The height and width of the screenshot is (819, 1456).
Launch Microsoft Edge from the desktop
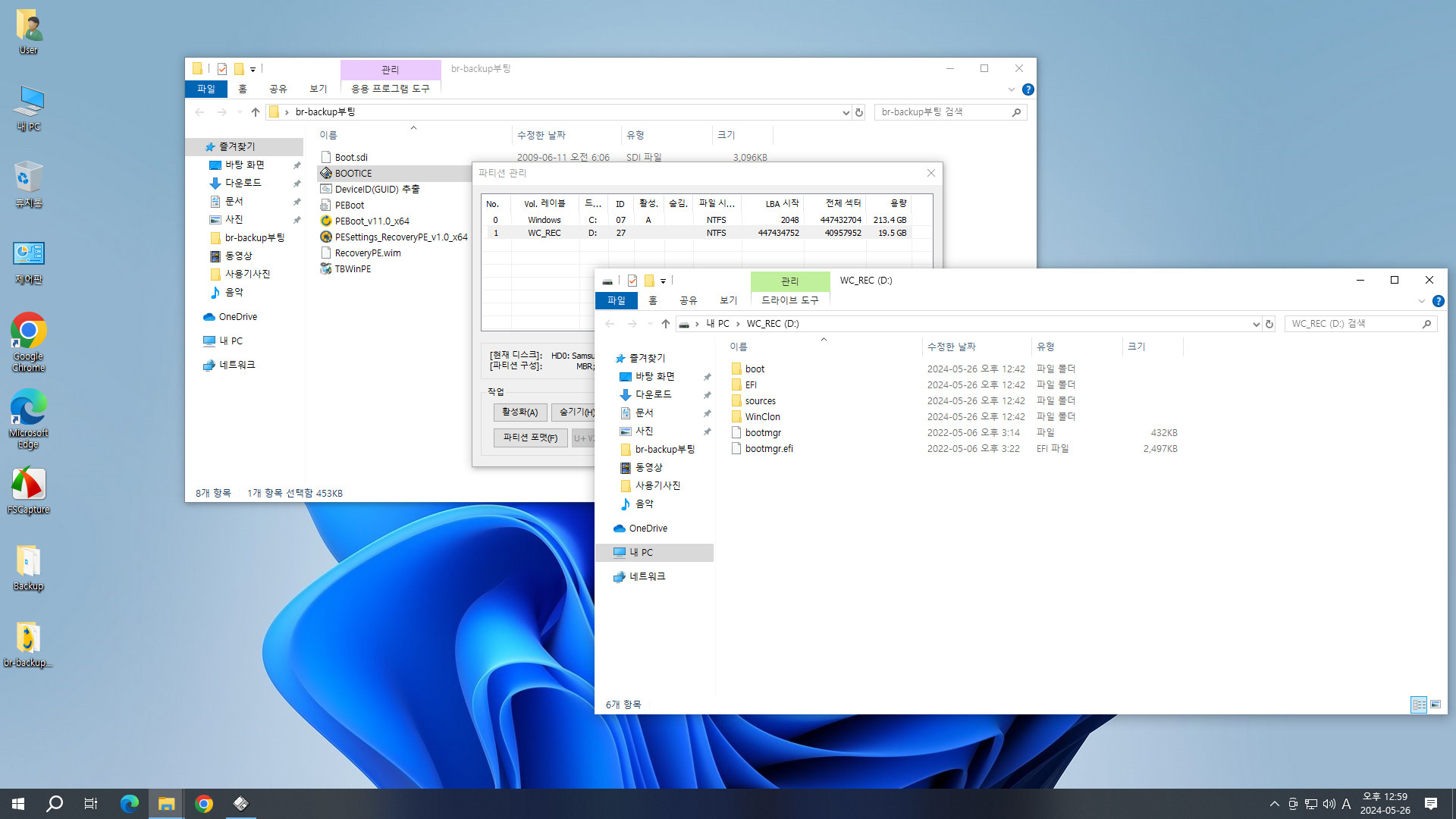[29, 419]
